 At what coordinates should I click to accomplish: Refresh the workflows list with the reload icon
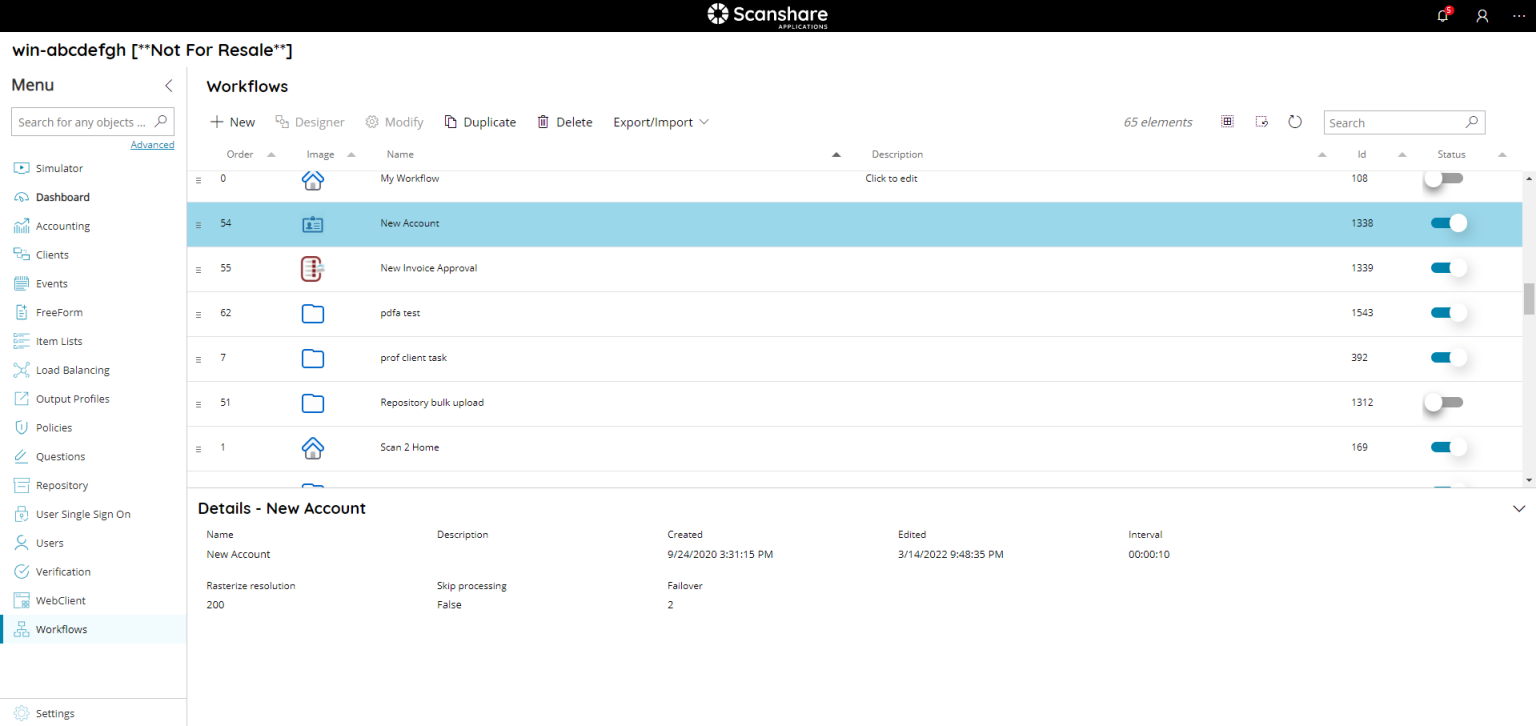[1295, 120]
